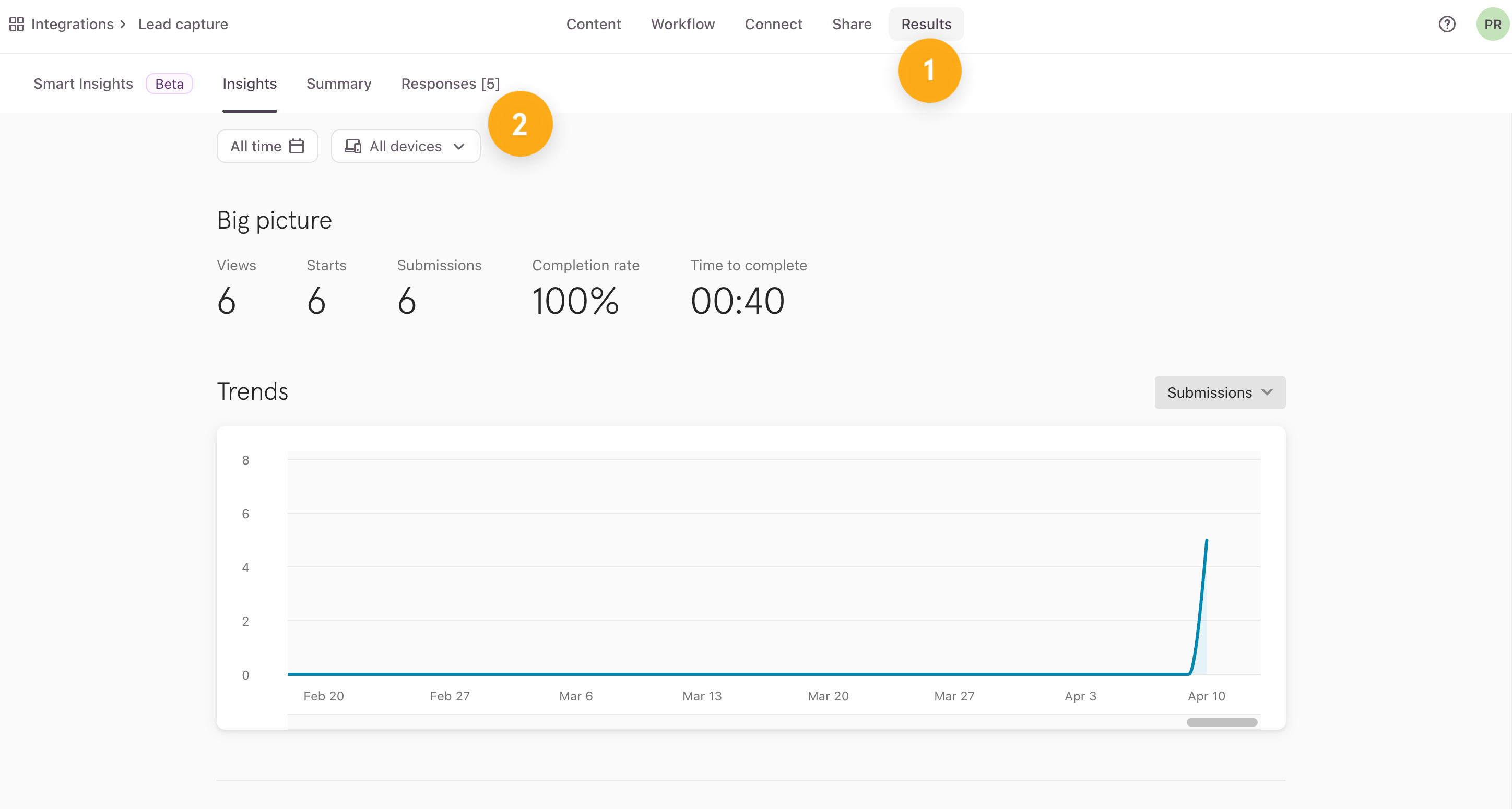Click the breadcrumb chevron after Integrations
1512x809 pixels.
point(123,24)
